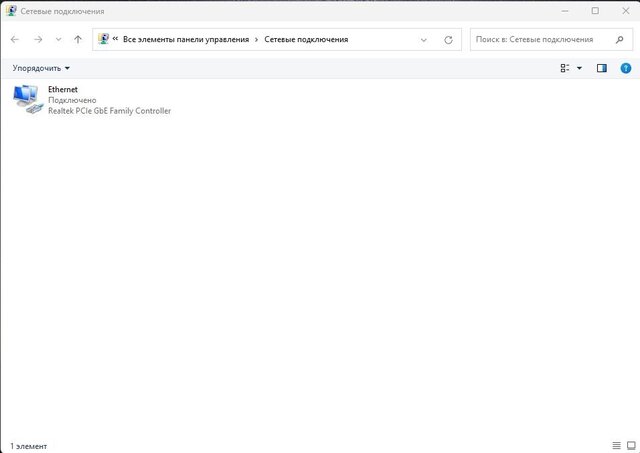
Task: Click the change view layout icon
Action: click(x=564, y=68)
